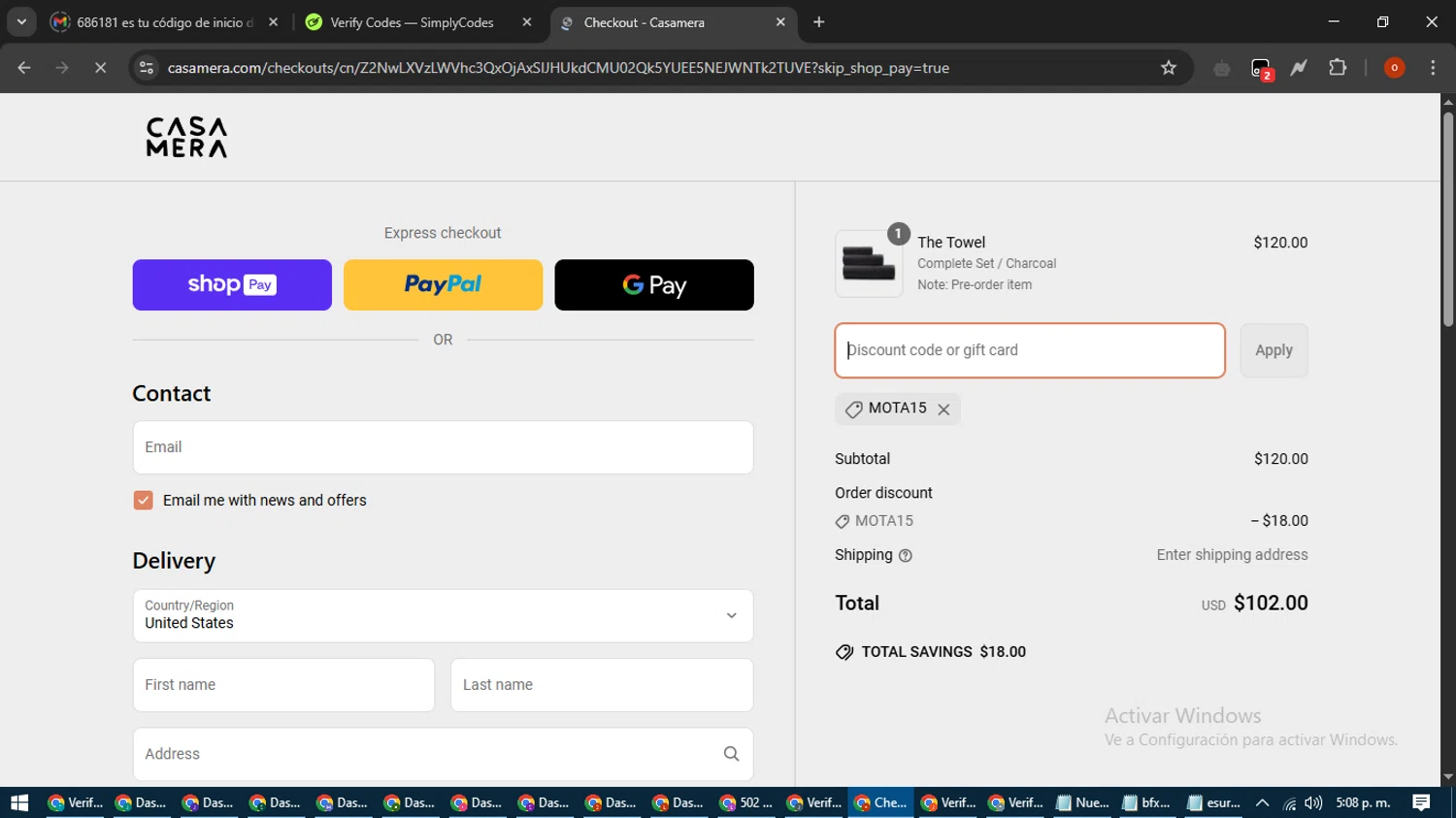The image size is (1456, 818).
Task: Open the volume speaker tray icon
Action: pos(1313,802)
